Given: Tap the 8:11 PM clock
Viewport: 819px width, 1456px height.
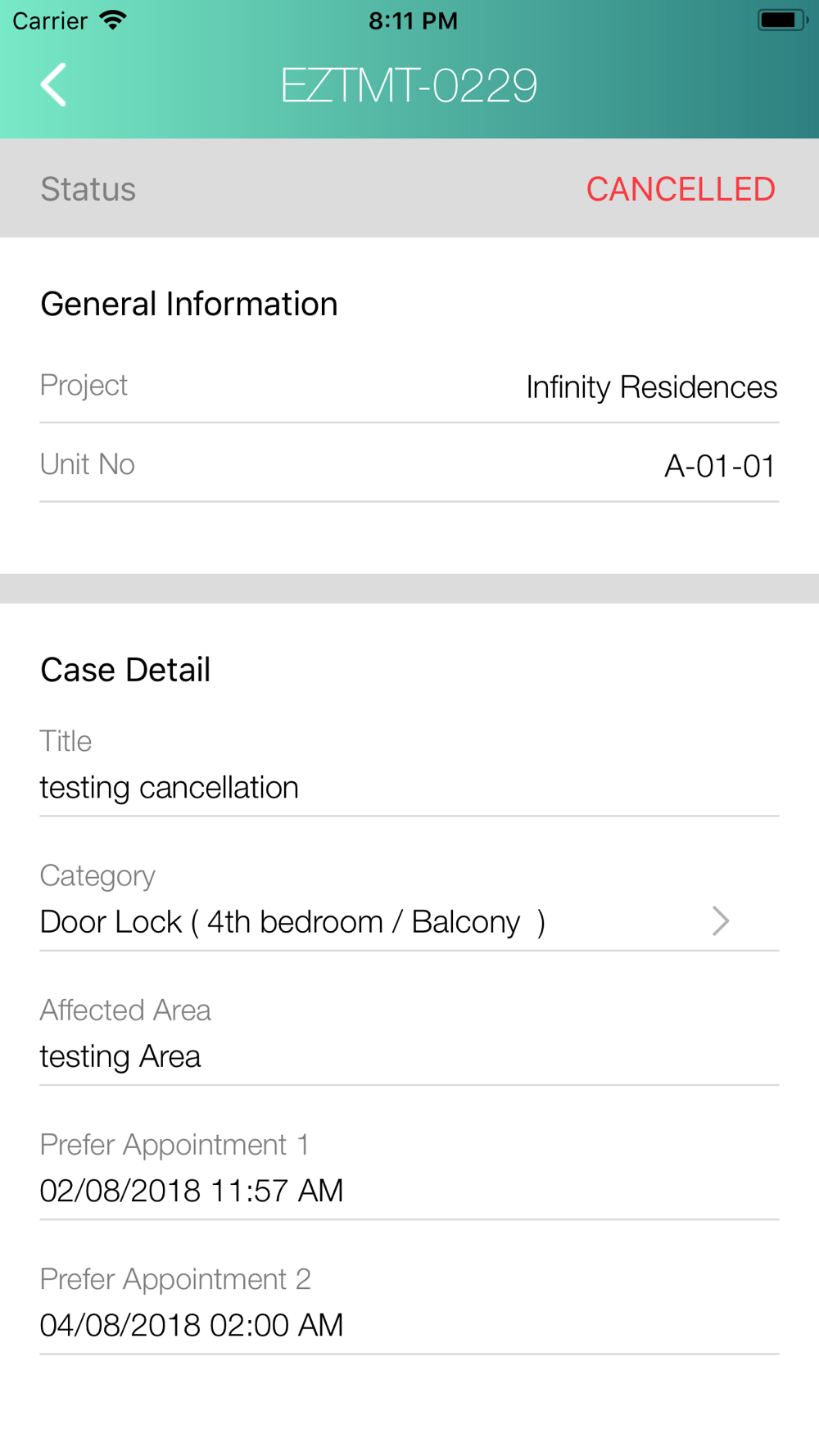Looking at the screenshot, I should point(413,20).
